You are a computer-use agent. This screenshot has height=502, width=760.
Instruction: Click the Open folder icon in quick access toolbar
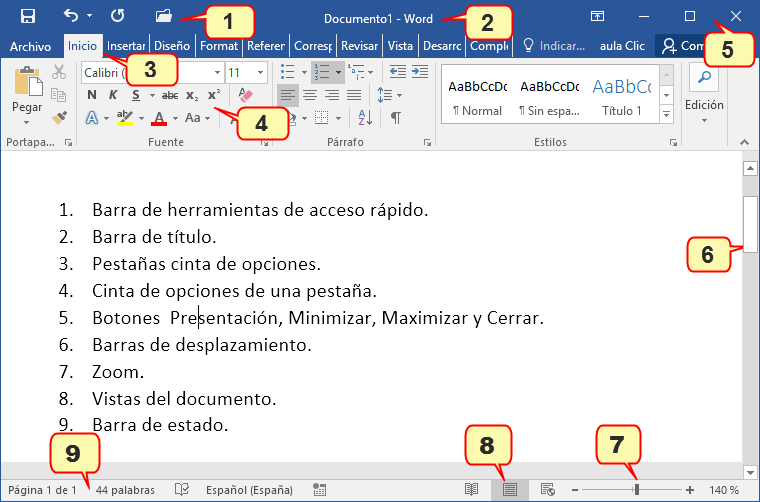click(x=164, y=16)
